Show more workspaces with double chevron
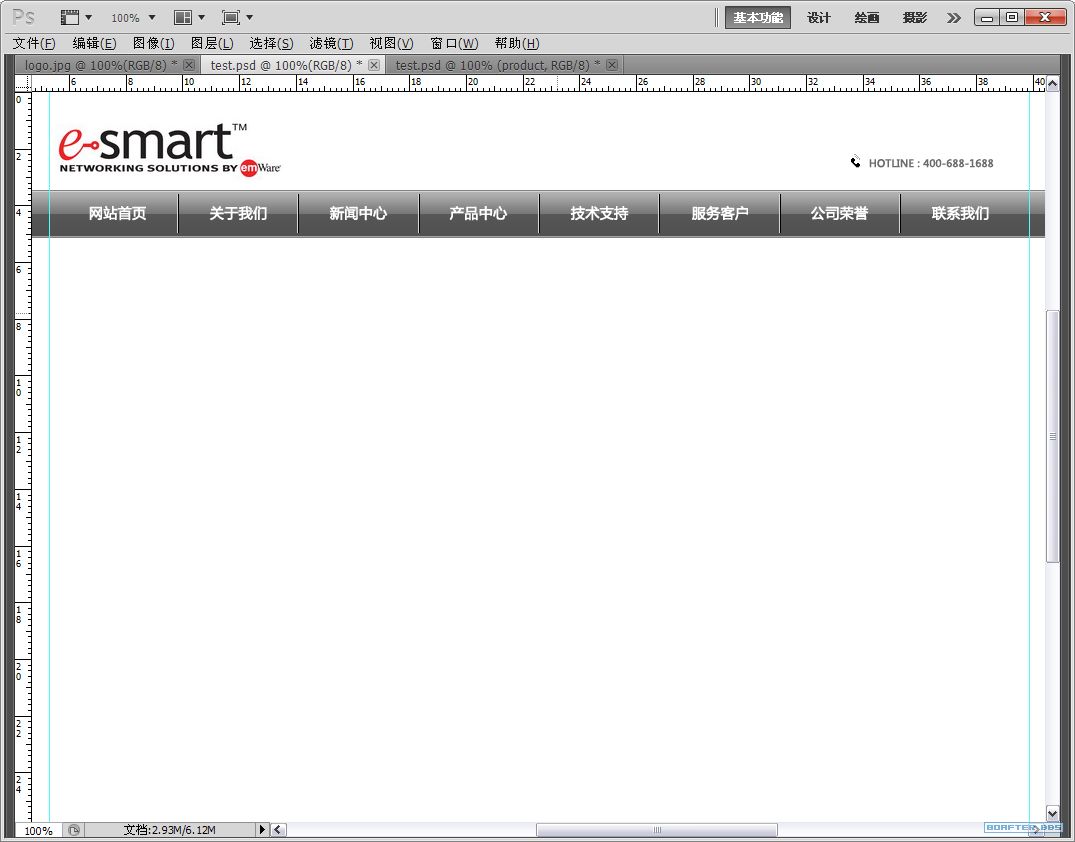 point(954,18)
